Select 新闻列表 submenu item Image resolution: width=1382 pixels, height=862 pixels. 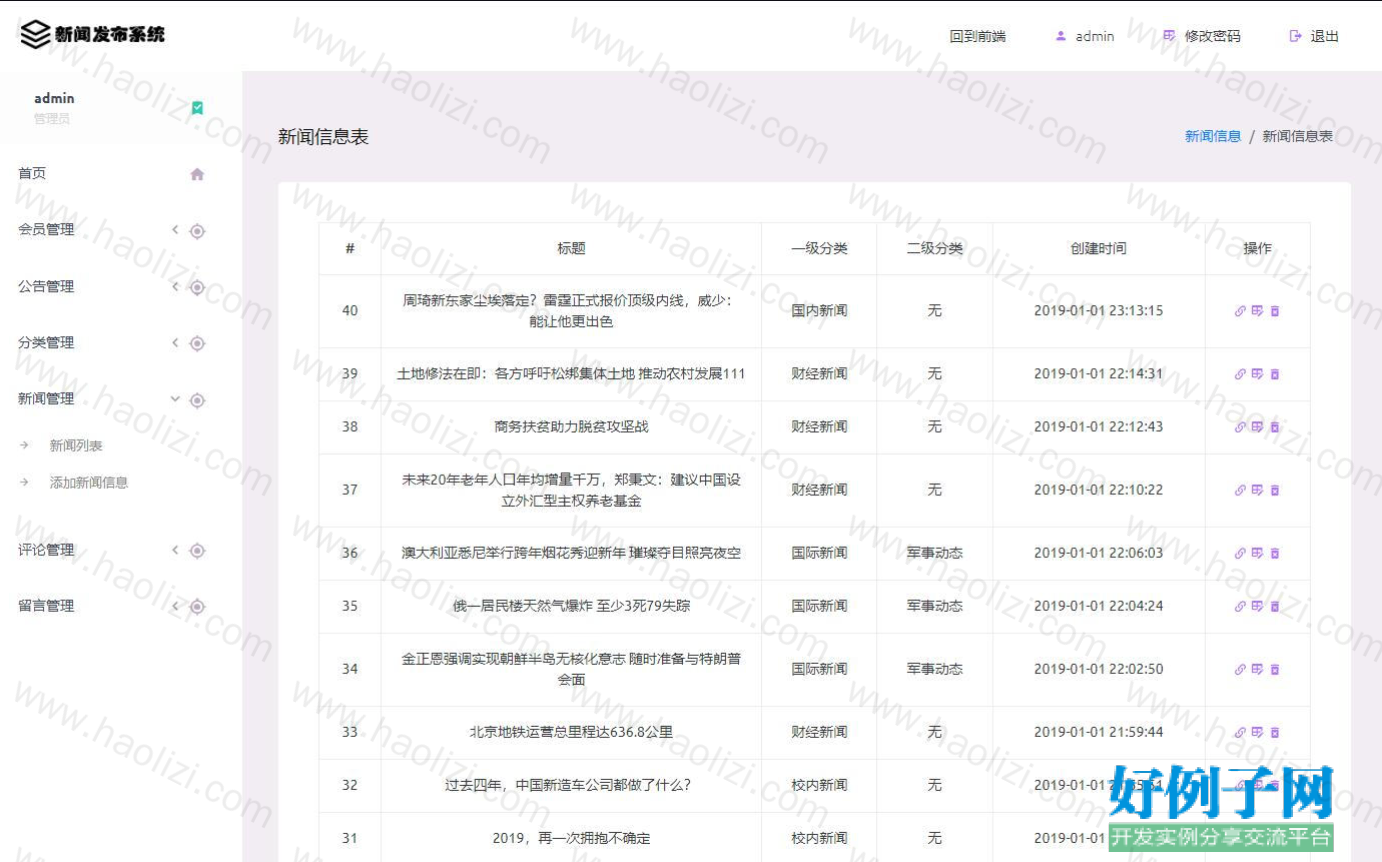tap(76, 446)
